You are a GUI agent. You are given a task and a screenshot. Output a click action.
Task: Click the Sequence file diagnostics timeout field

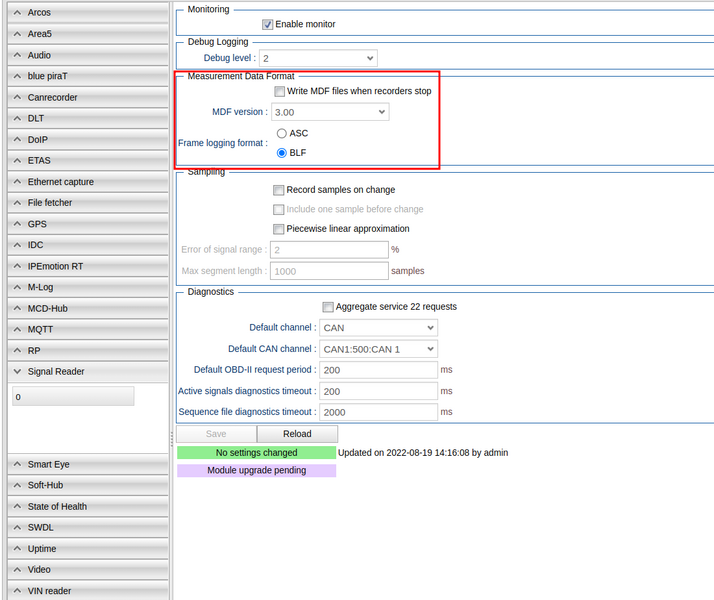click(x=378, y=412)
